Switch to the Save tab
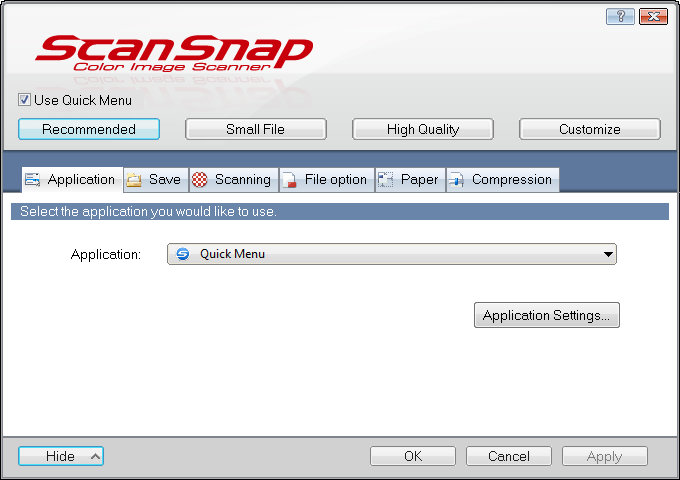The height and width of the screenshot is (480, 680). (x=156, y=180)
